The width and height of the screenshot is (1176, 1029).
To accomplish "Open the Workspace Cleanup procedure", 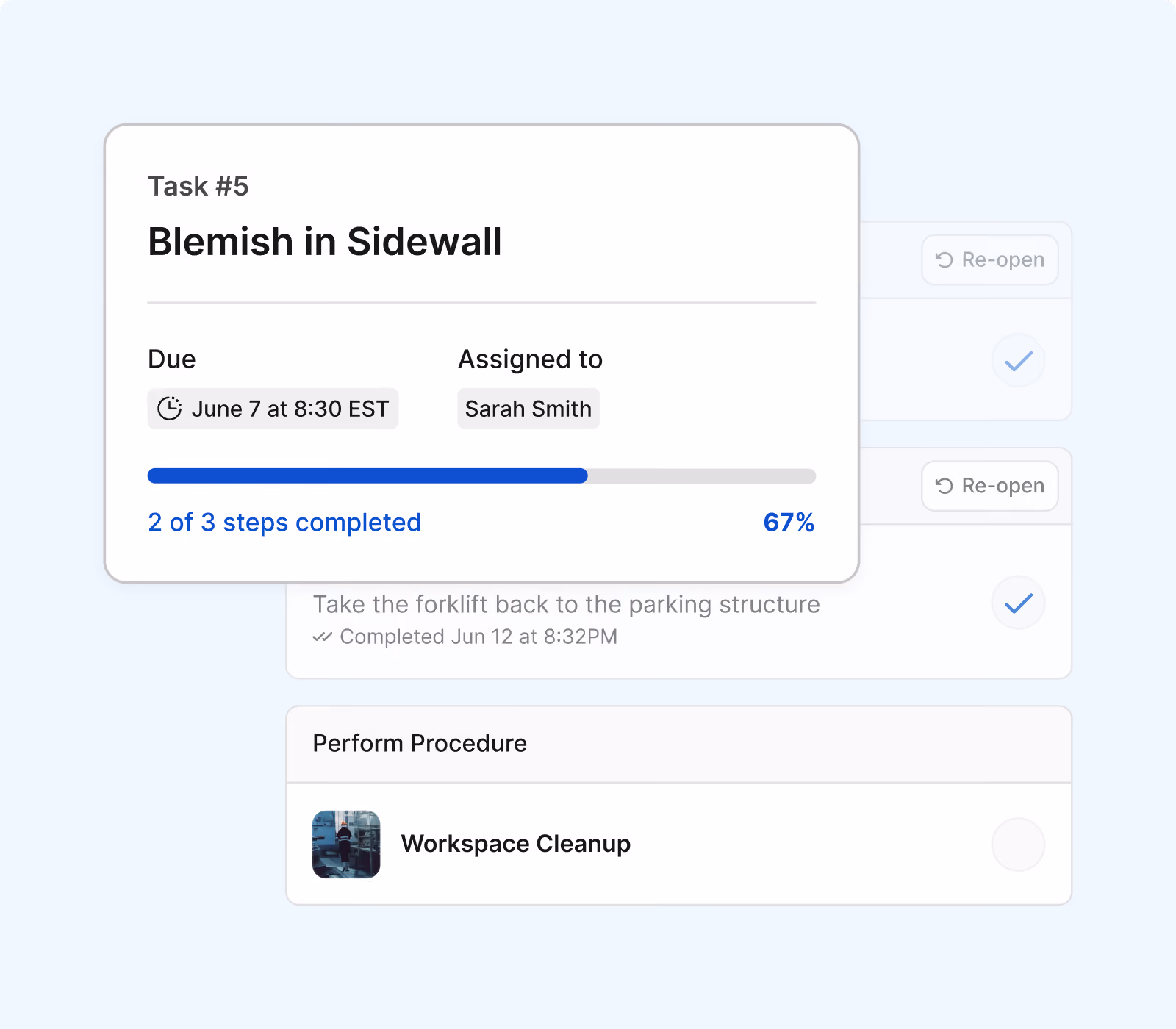I will coord(516,844).
